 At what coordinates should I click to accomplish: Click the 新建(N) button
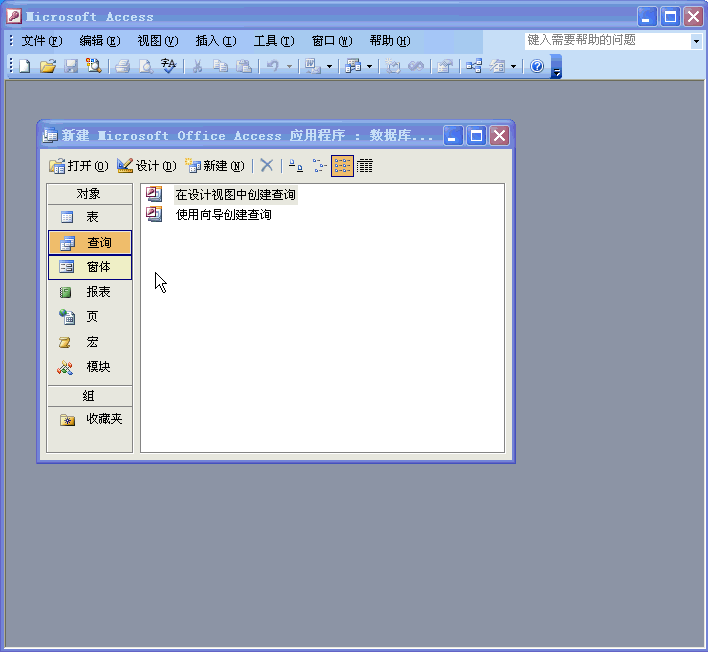215,166
